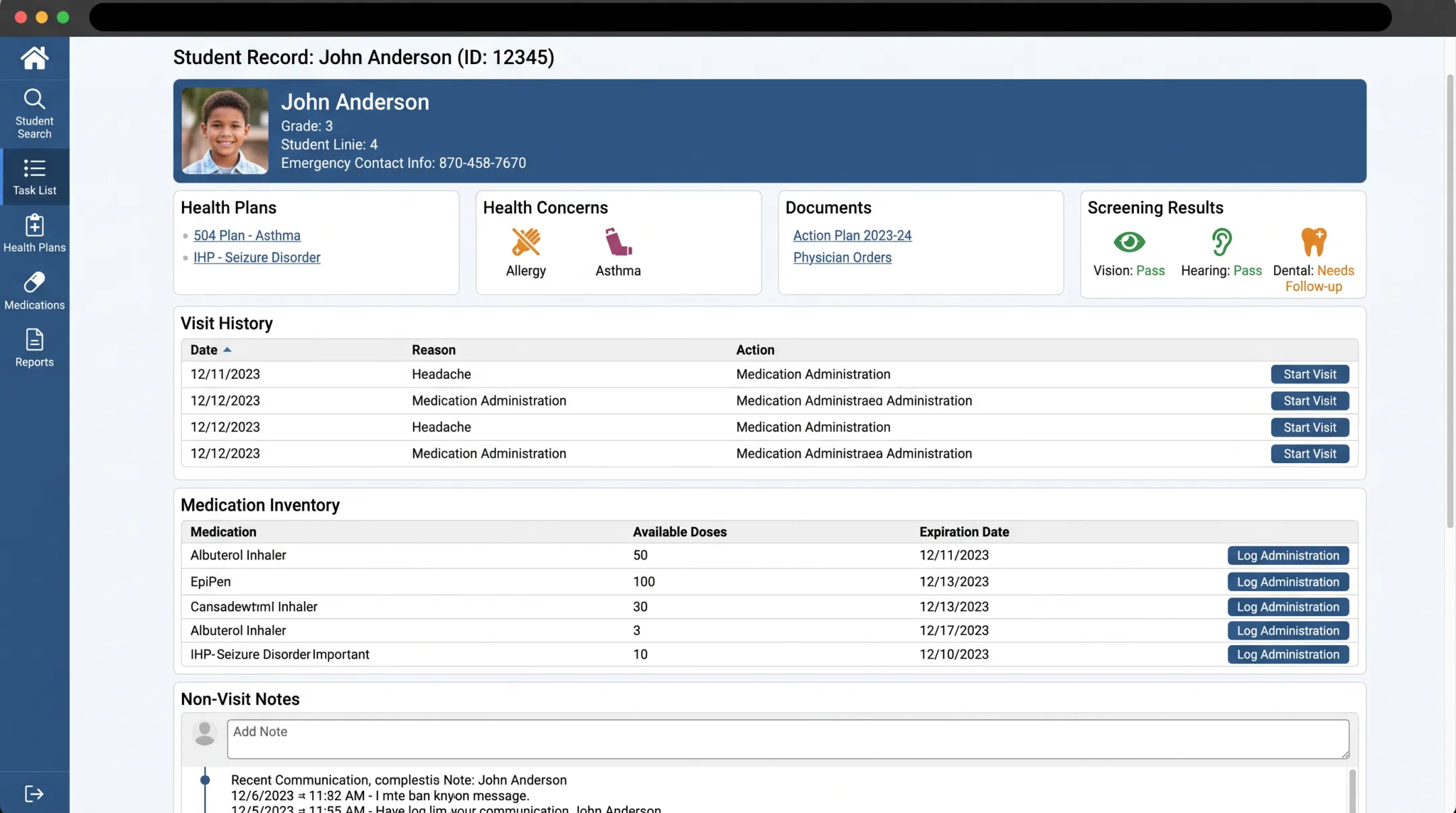Click the Expiration Date column header
Image resolution: width=1456 pixels, height=813 pixels.
coord(964,532)
